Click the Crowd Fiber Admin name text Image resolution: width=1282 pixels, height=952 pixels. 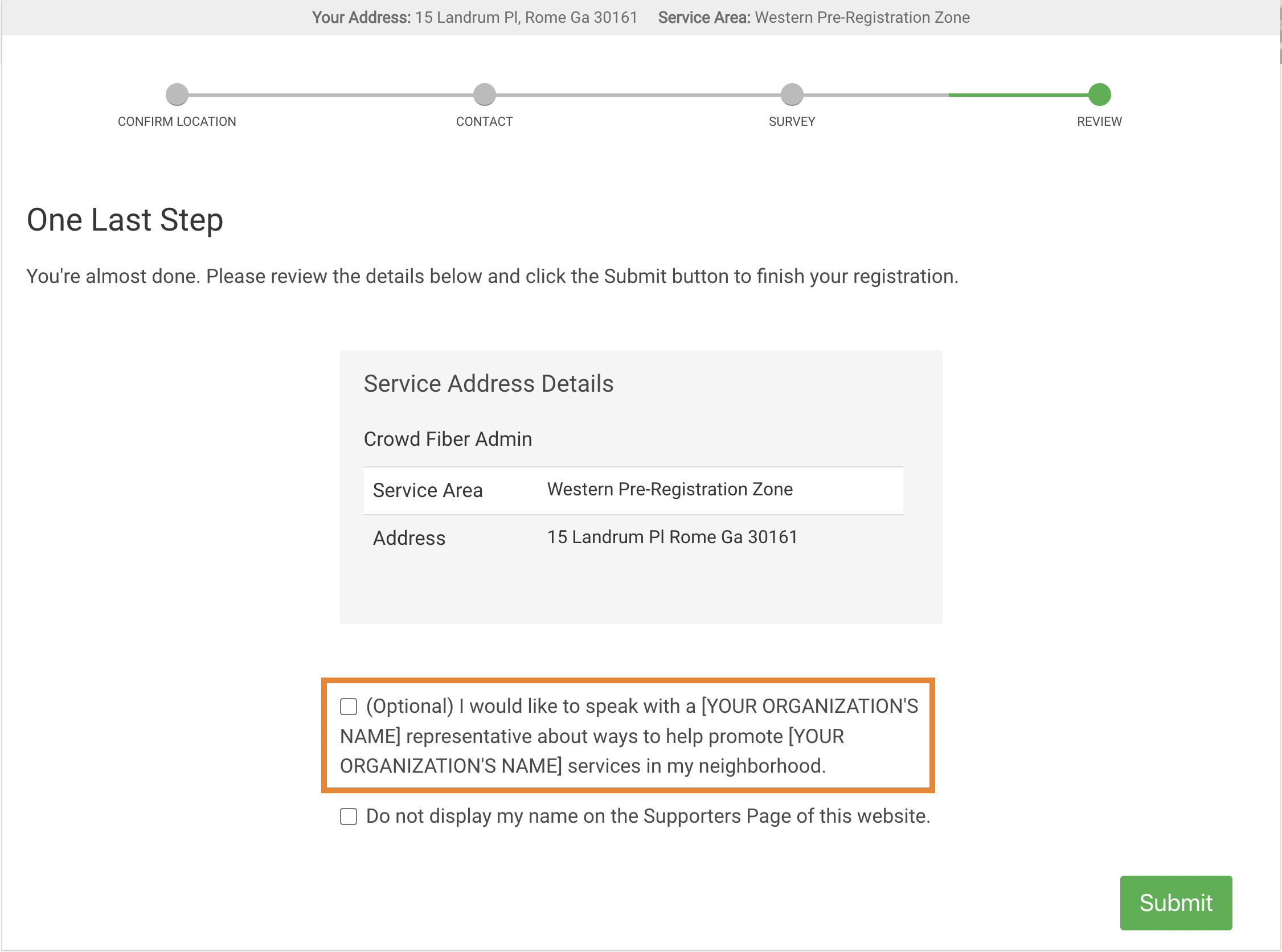click(447, 439)
